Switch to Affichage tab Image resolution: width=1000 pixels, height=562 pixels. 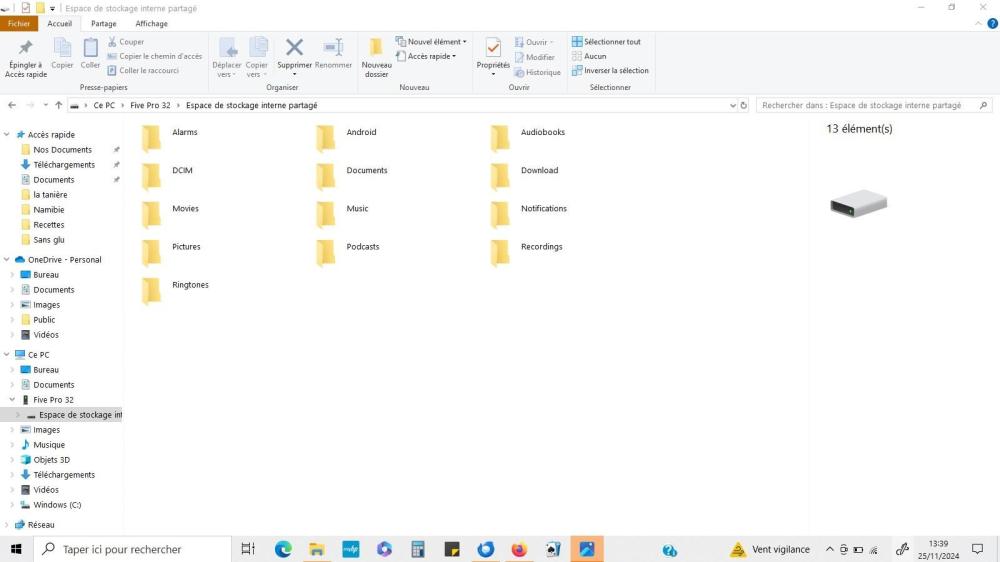[151, 24]
